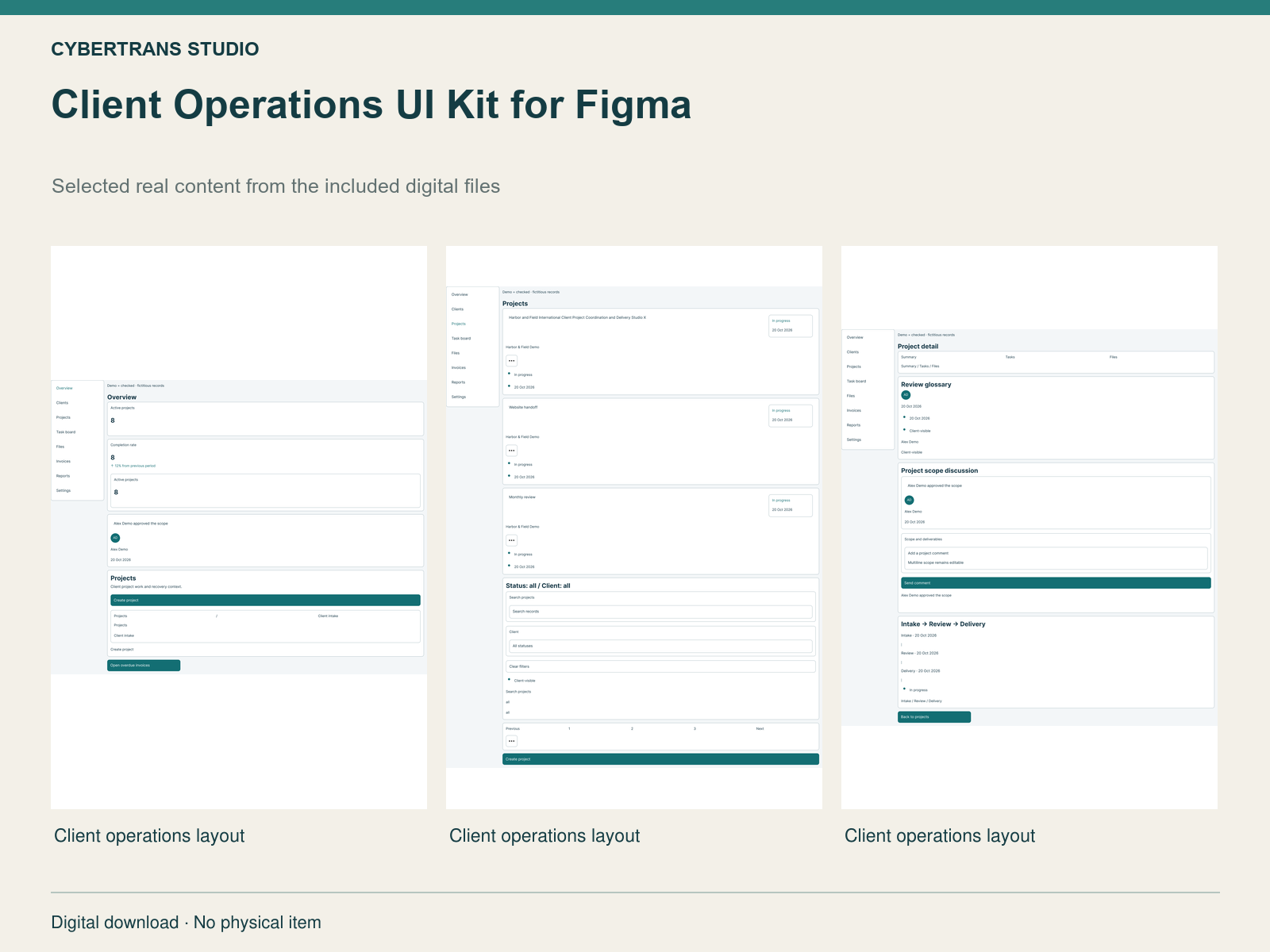Click the 'Status: all / Client: all' heading
The image size is (1270, 952).
538,585
